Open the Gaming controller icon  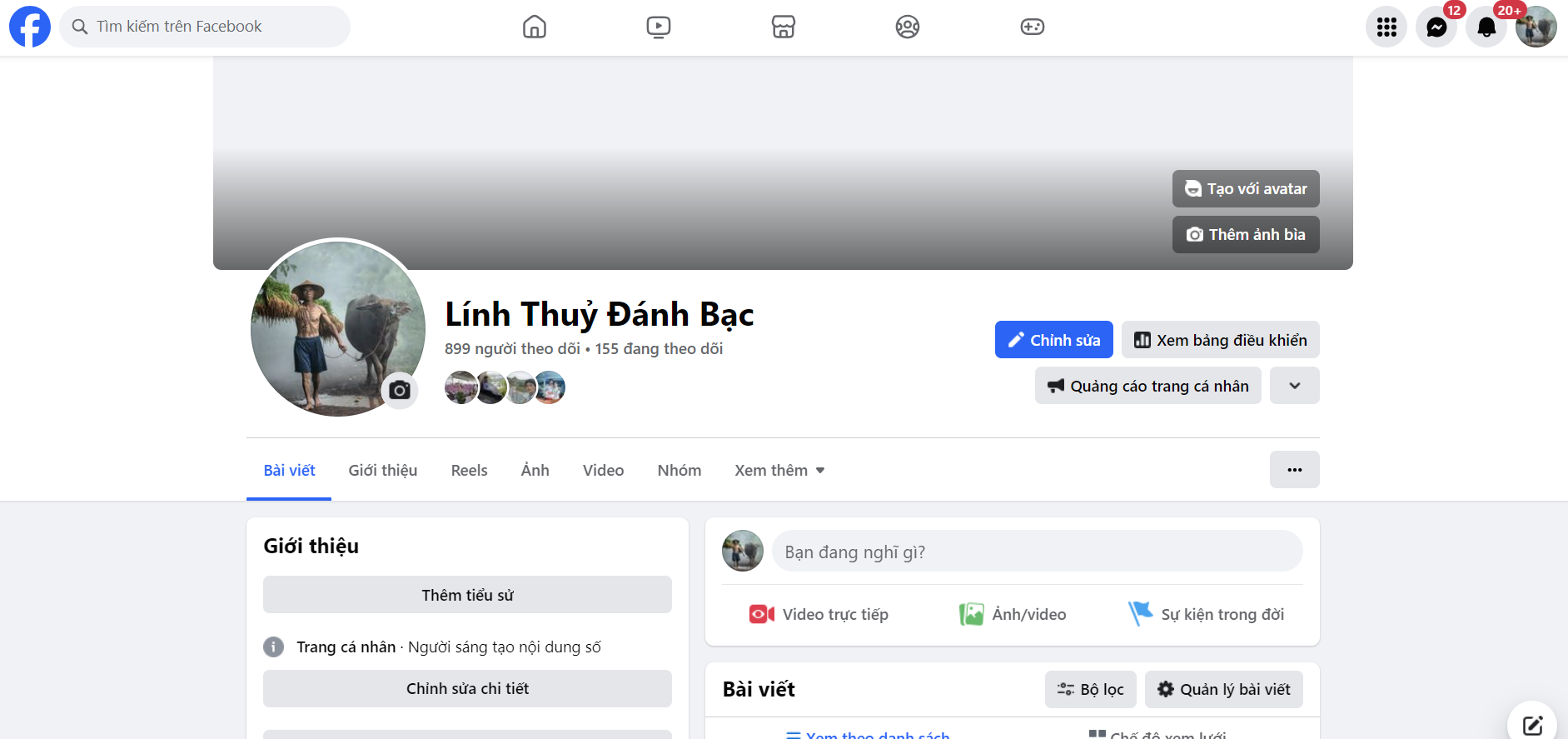(1033, 27)
